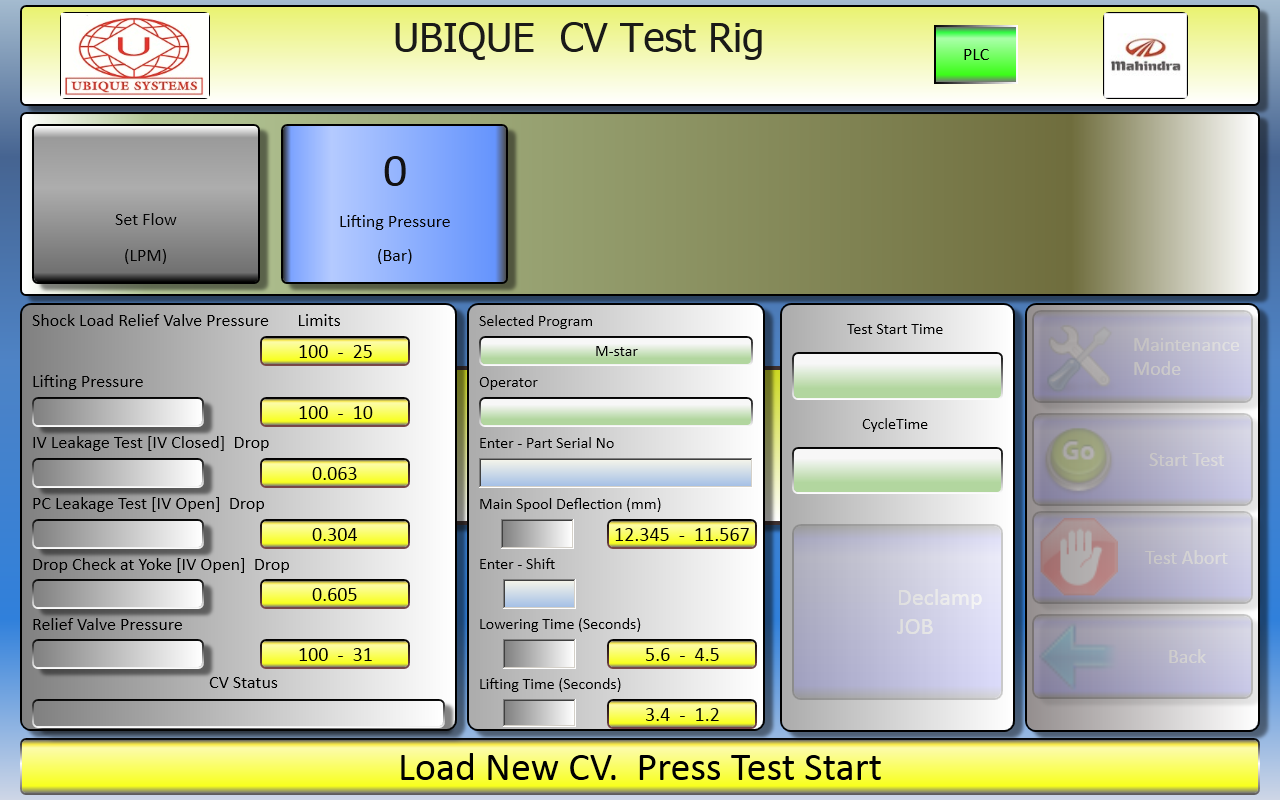This screenshot has width=1280, height=800.
Task: Click the Mahindra logo
Action: click(1145, 55)
